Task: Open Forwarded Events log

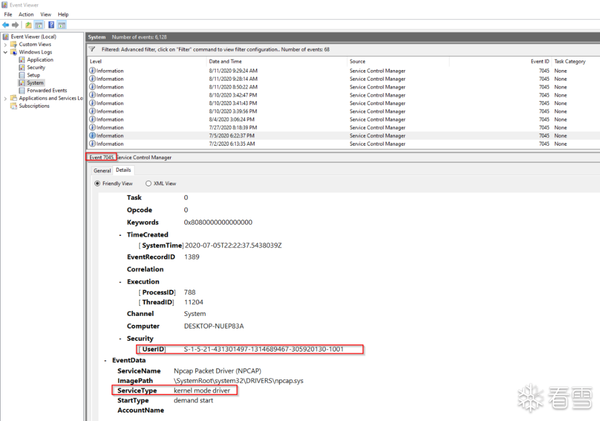Action: (47, 90)
